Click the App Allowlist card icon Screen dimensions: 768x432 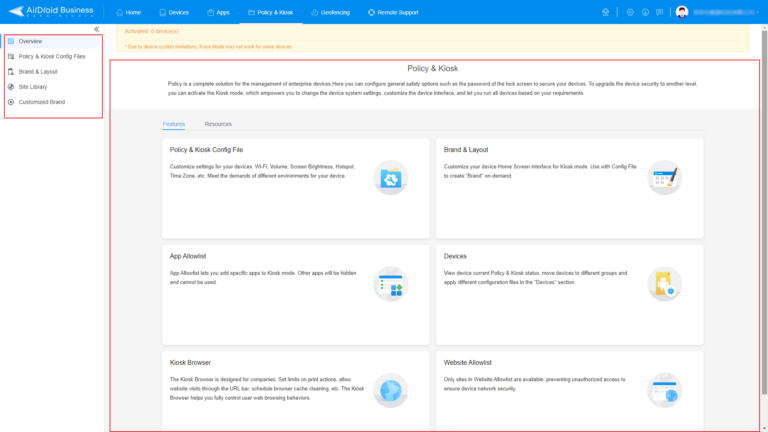pos(390,284)
